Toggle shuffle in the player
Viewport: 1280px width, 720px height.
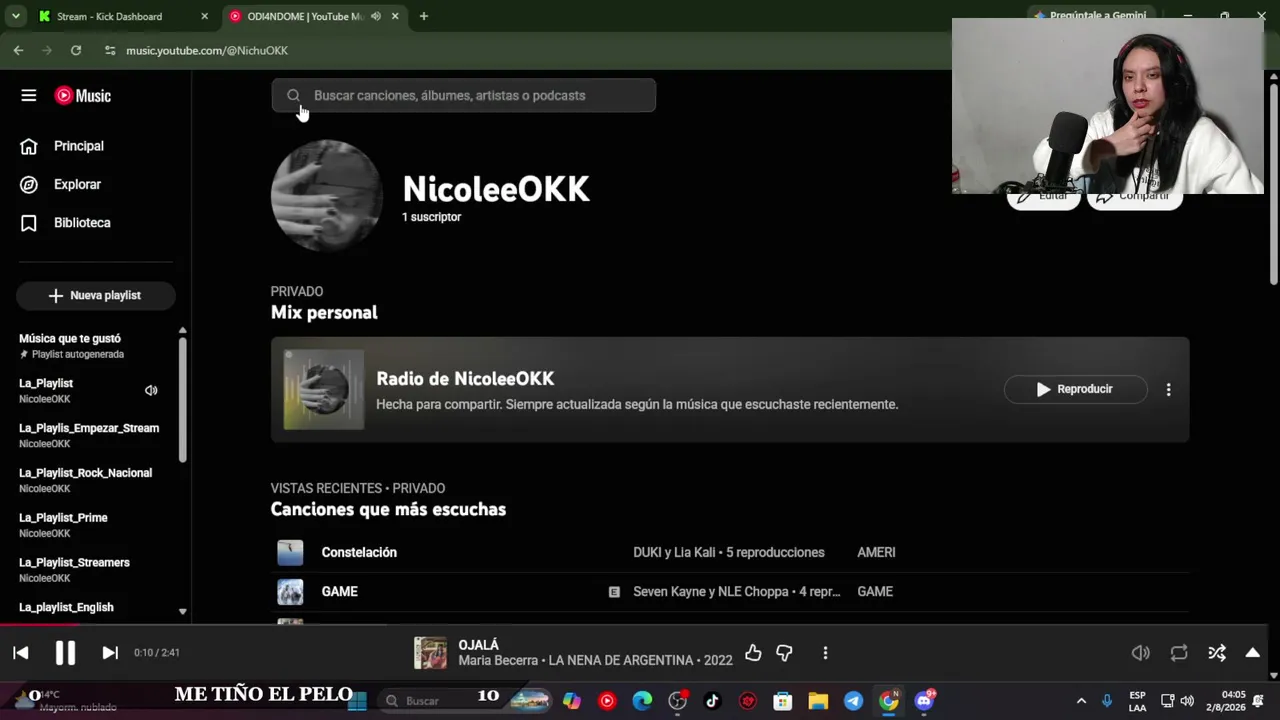click(1217, 653)
